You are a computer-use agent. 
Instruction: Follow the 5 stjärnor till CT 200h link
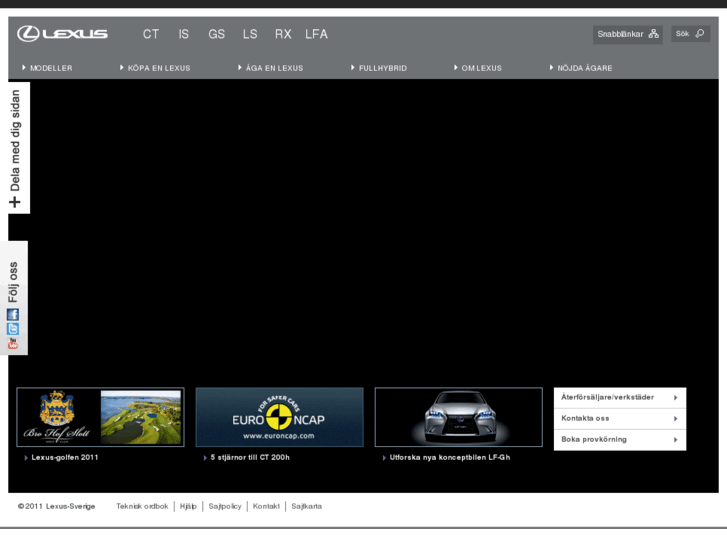pyautogui.click(x=250, y=457)
